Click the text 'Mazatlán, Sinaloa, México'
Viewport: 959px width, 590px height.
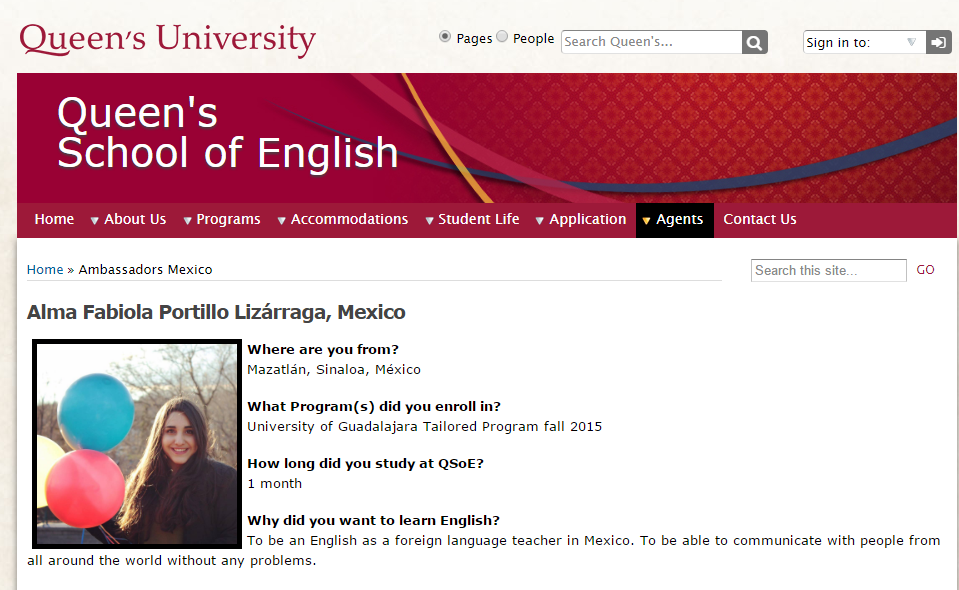pyautogui.click(x=334, y=370)
